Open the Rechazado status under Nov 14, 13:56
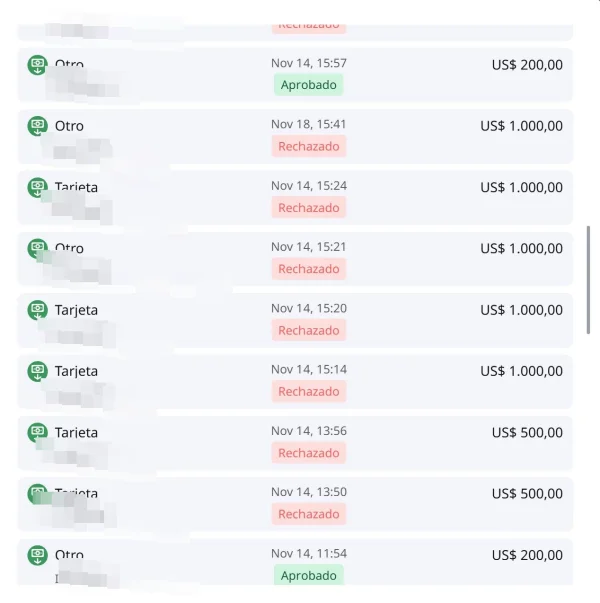Viewport: 600px width, 603px height. tap(309, 453)
